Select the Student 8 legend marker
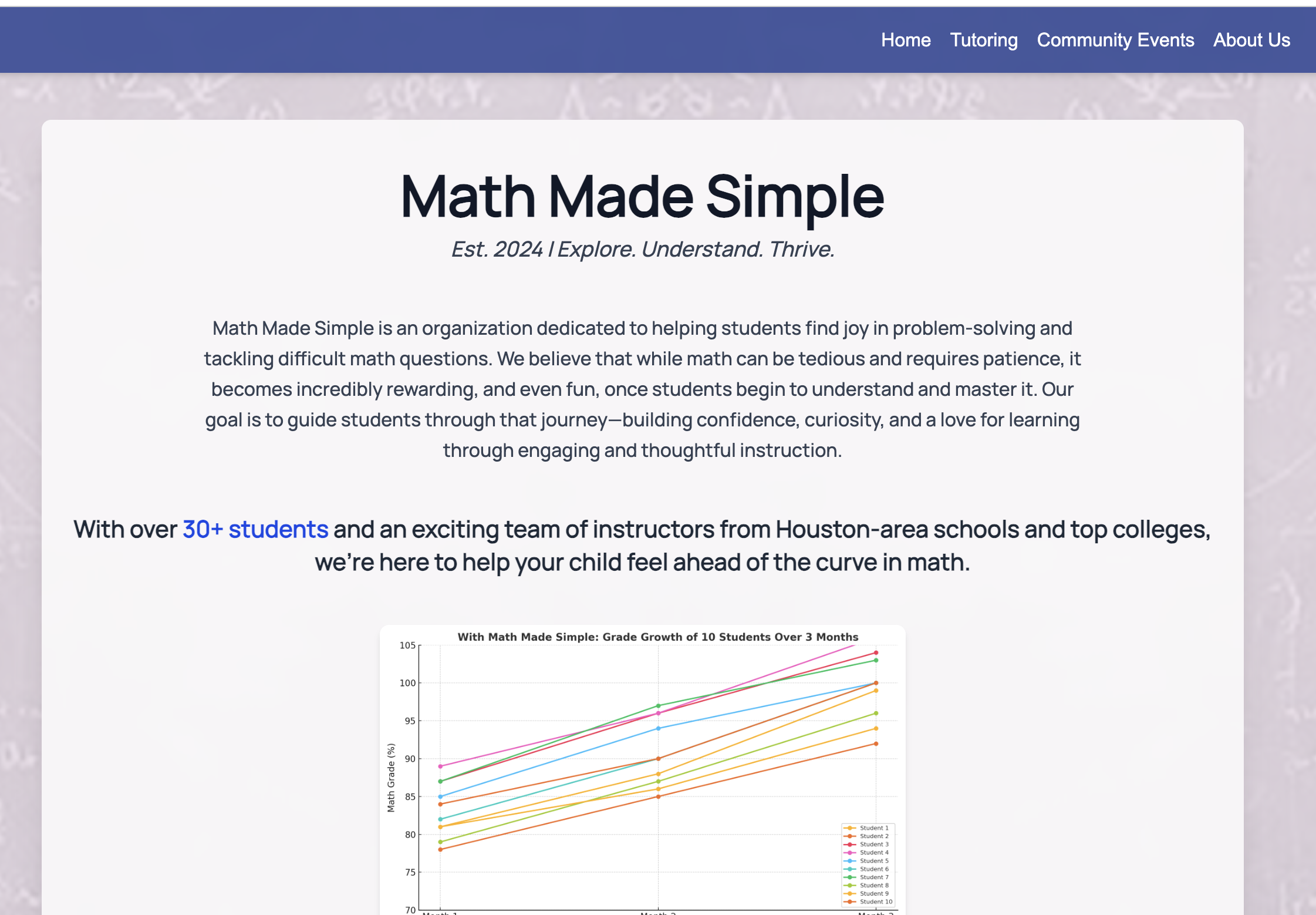This screenshot has height=915, width=1316. pyautogui.click(x=851, y=885)
